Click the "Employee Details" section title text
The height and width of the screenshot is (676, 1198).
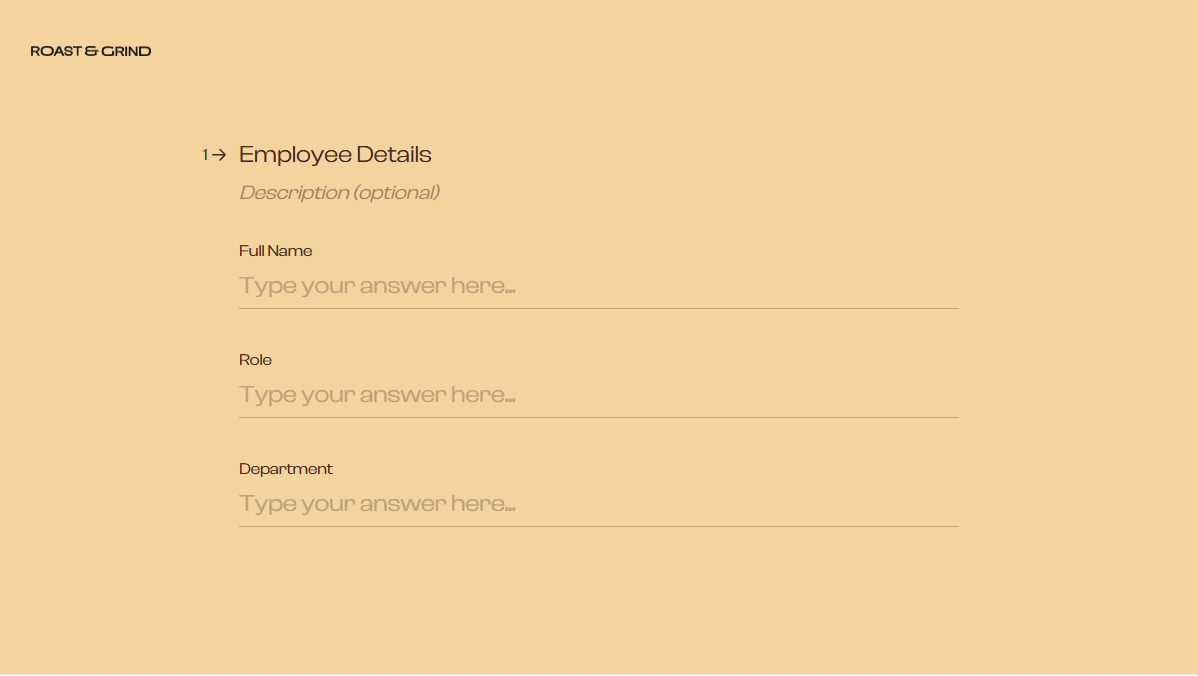tap(335, 154)
